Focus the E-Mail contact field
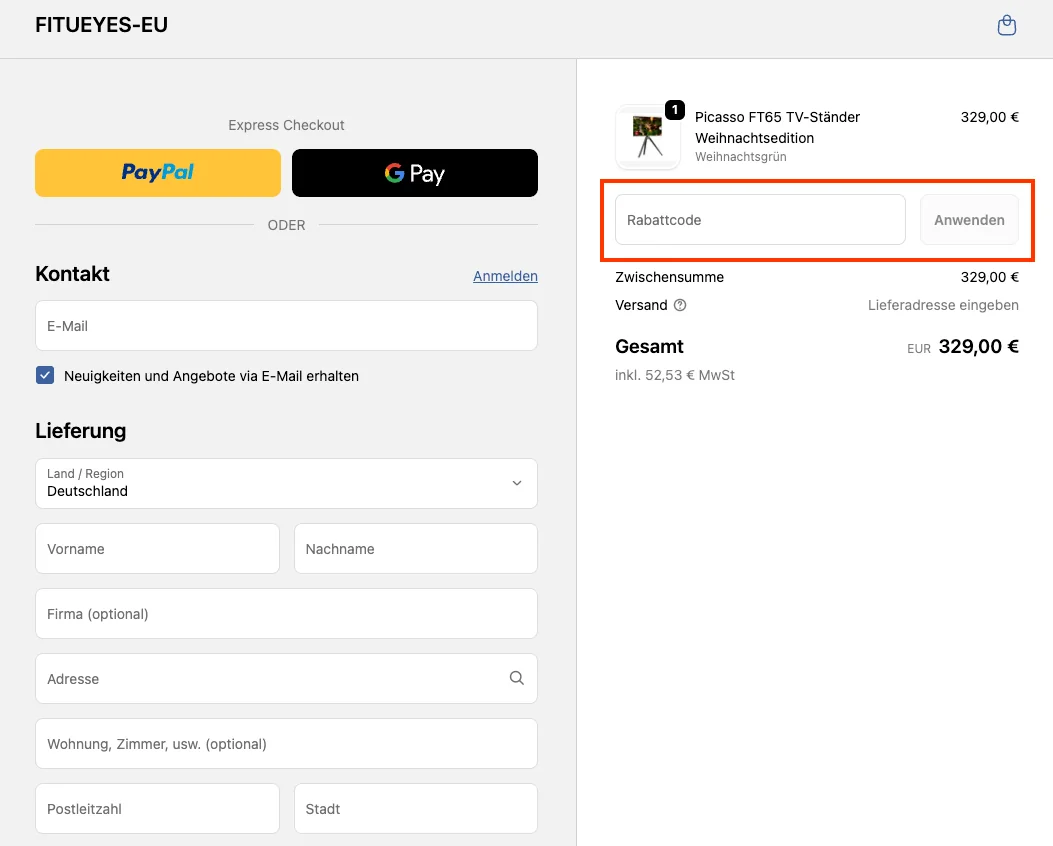The image size is (1053, 846). click(x=286, y=326)
